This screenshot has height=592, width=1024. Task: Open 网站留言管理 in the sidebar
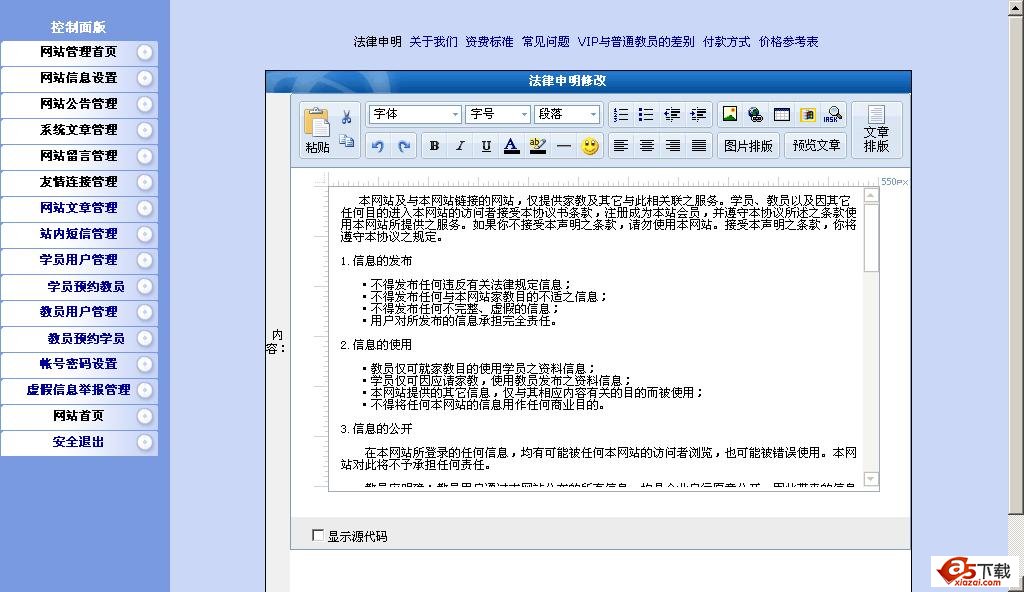pyautogui.click(x=78, y=156)
